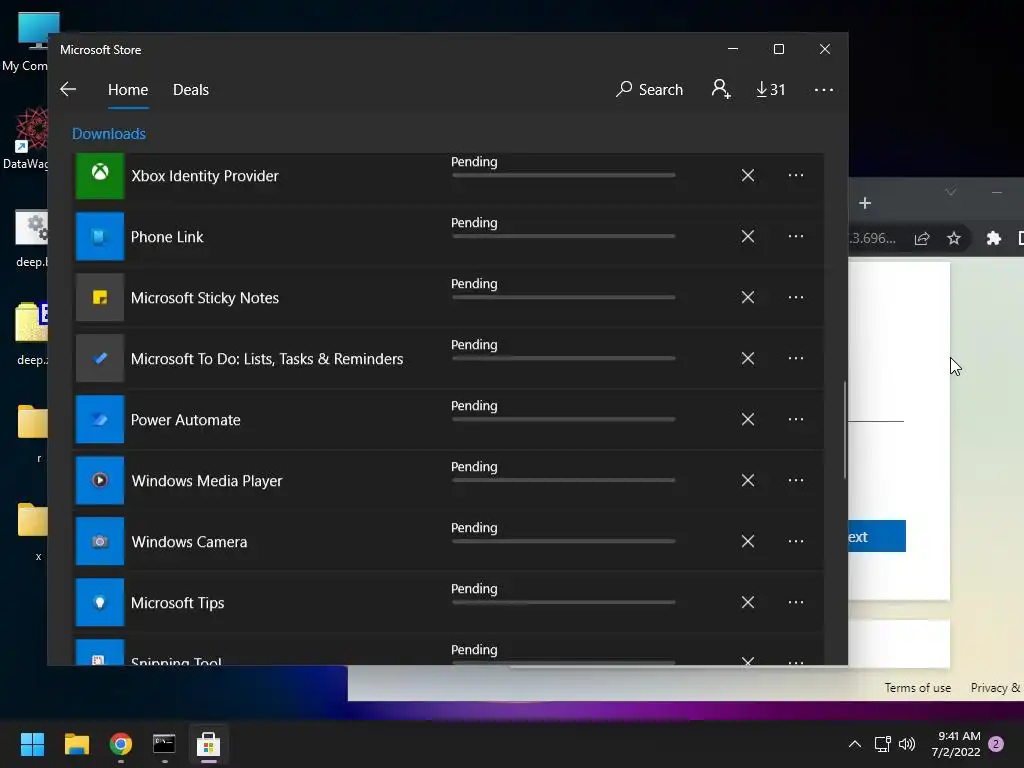Click the Phone Link app icon
Screen dimensions: 1024x768
coord(100,236)
